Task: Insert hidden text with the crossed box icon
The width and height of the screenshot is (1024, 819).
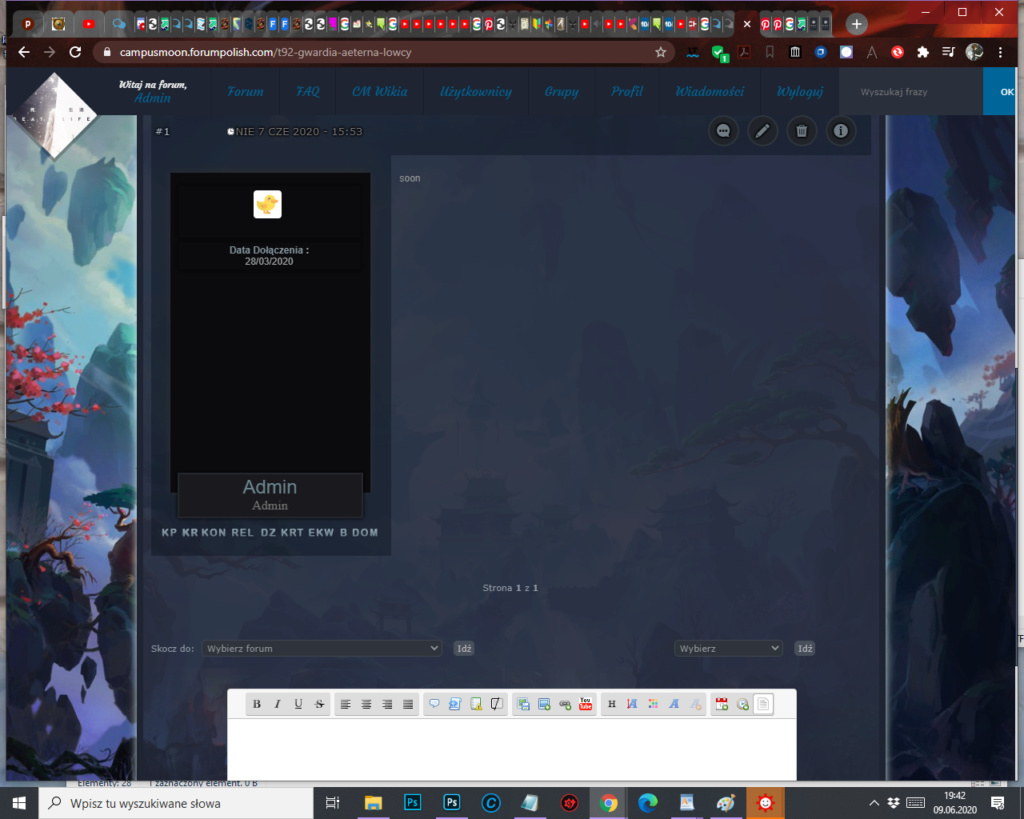Action: click(x=497, y=704)
